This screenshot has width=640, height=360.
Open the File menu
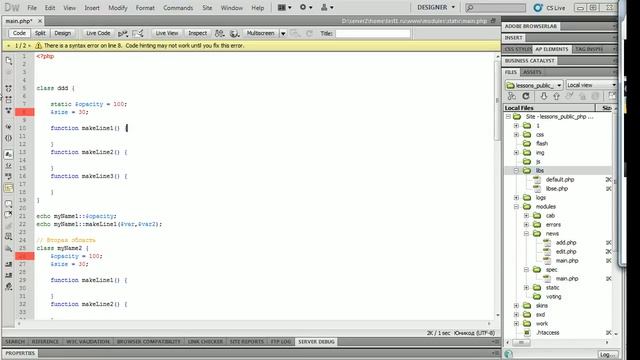point(32,8)
